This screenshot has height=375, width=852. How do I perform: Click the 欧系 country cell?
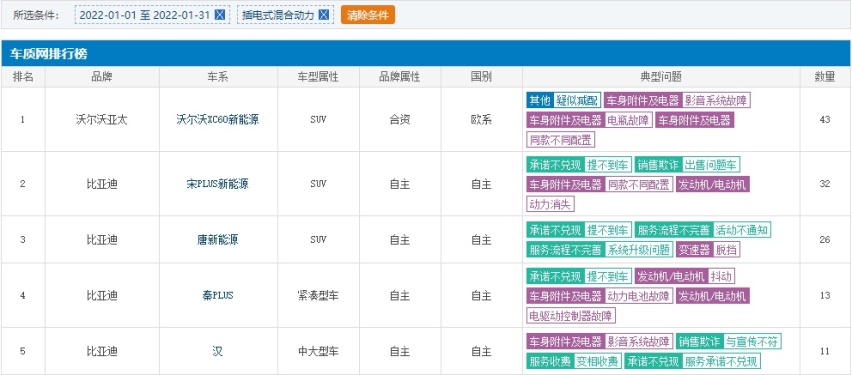pyautogui.click(x=481, y=120)
